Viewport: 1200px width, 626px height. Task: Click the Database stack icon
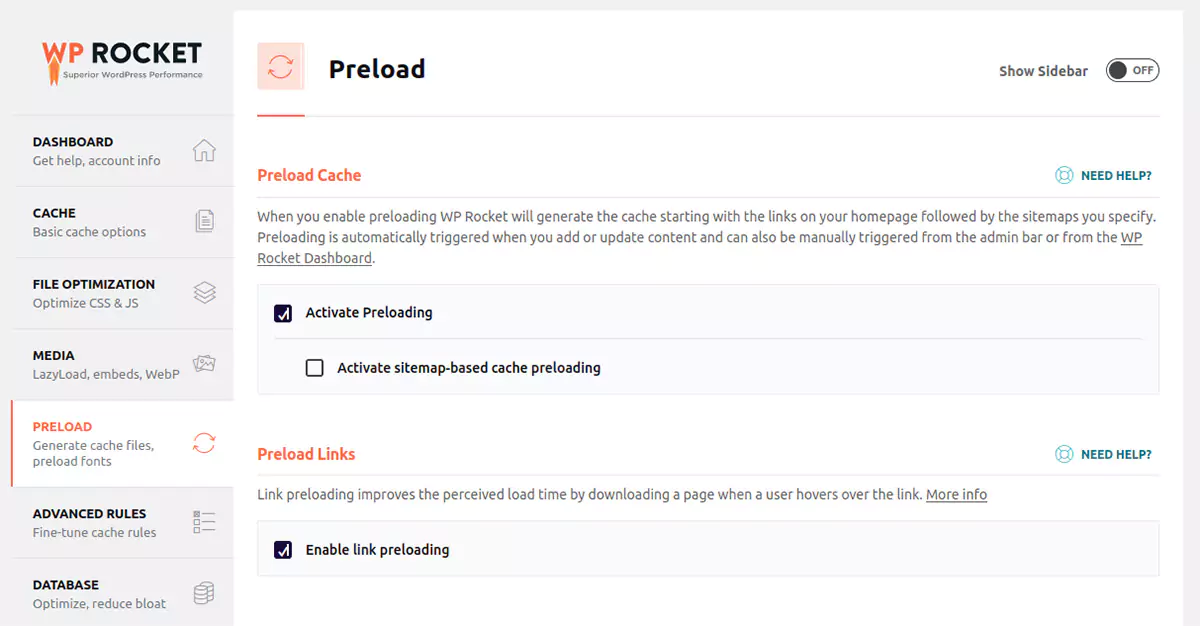204,592
